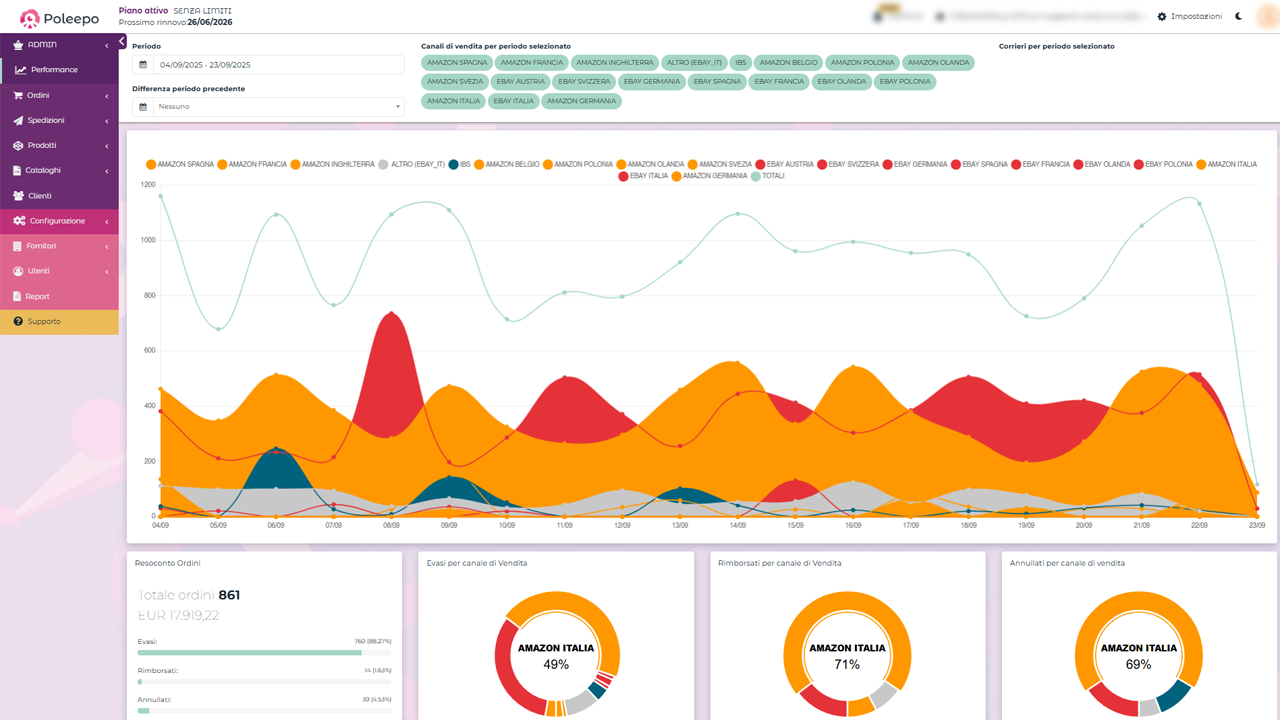Click the IBS dark teal legend swatch
This screenshot has height=720, width=1280.
tap(453, 164)
